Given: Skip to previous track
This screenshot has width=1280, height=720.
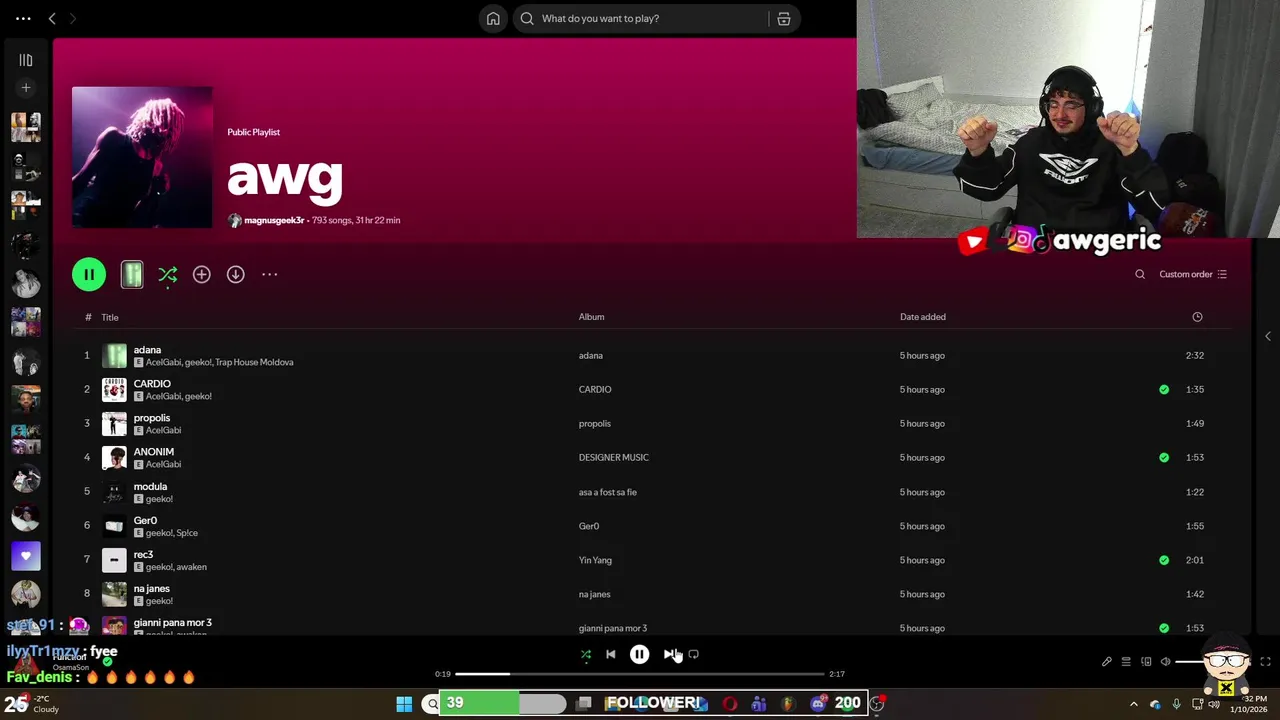Looking at the screenshot, I should [x=611, y=654].
